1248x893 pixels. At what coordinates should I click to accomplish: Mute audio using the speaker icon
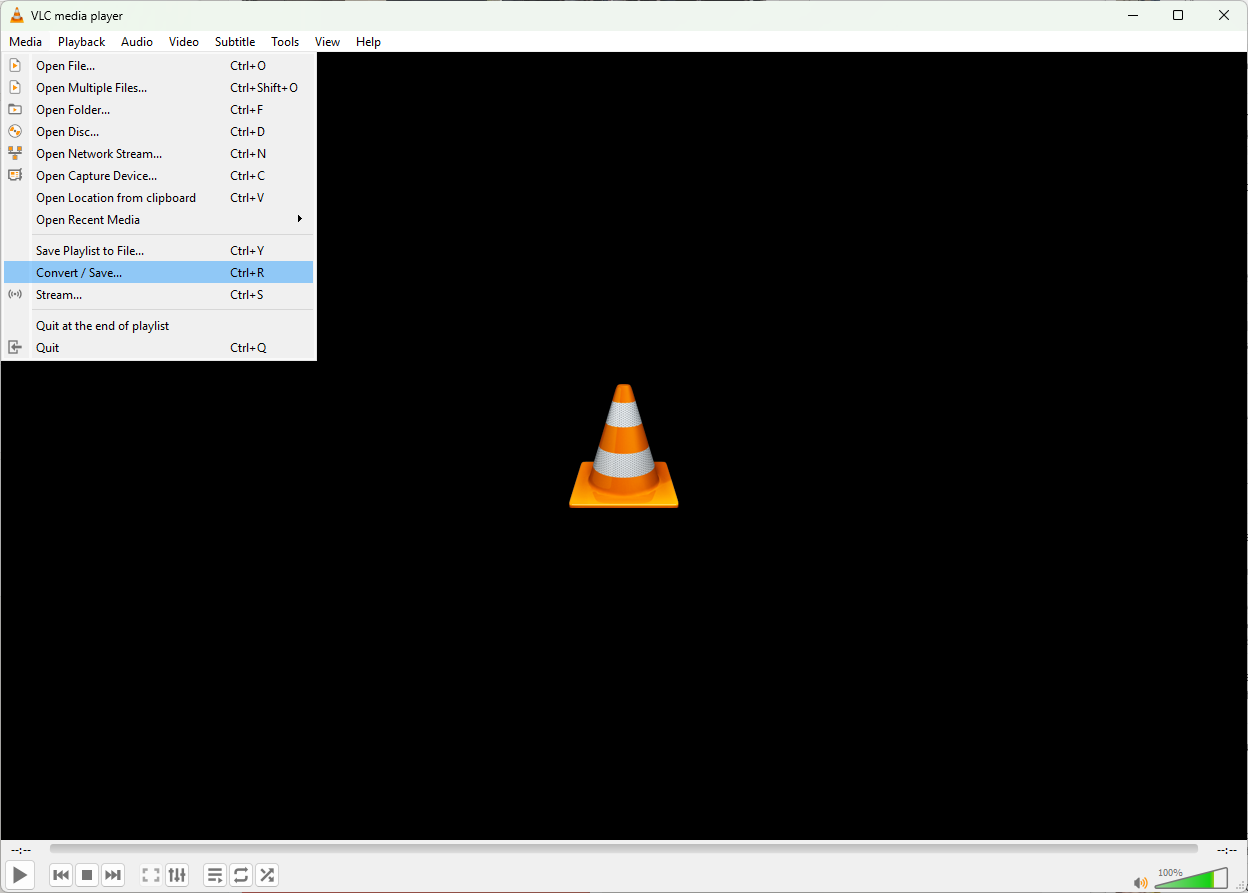[1140, 882]
